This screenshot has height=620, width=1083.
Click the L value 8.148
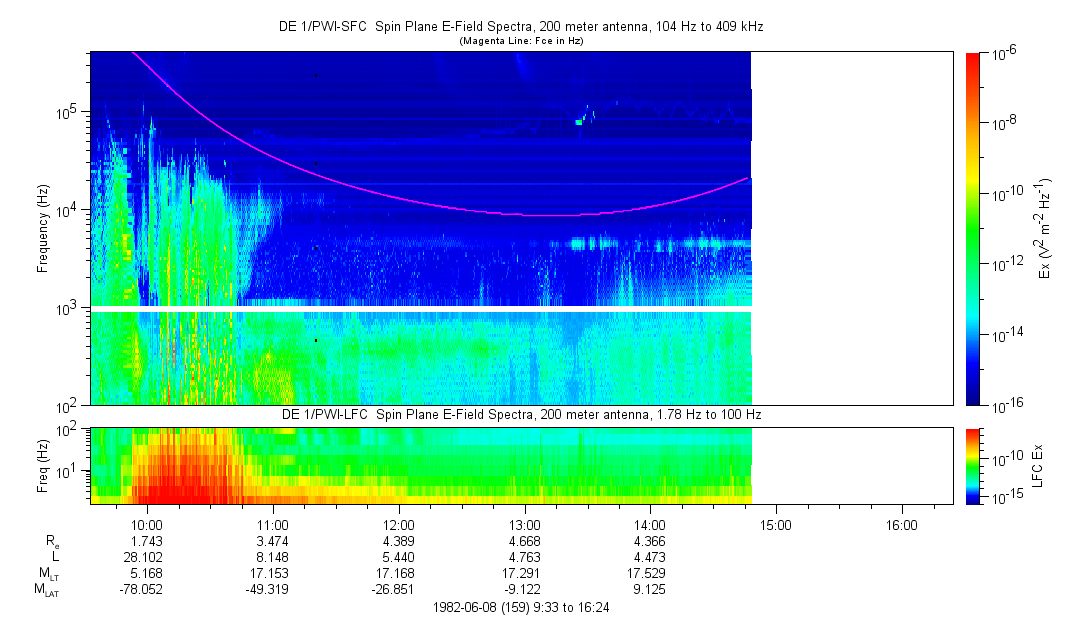pos(273,557)
